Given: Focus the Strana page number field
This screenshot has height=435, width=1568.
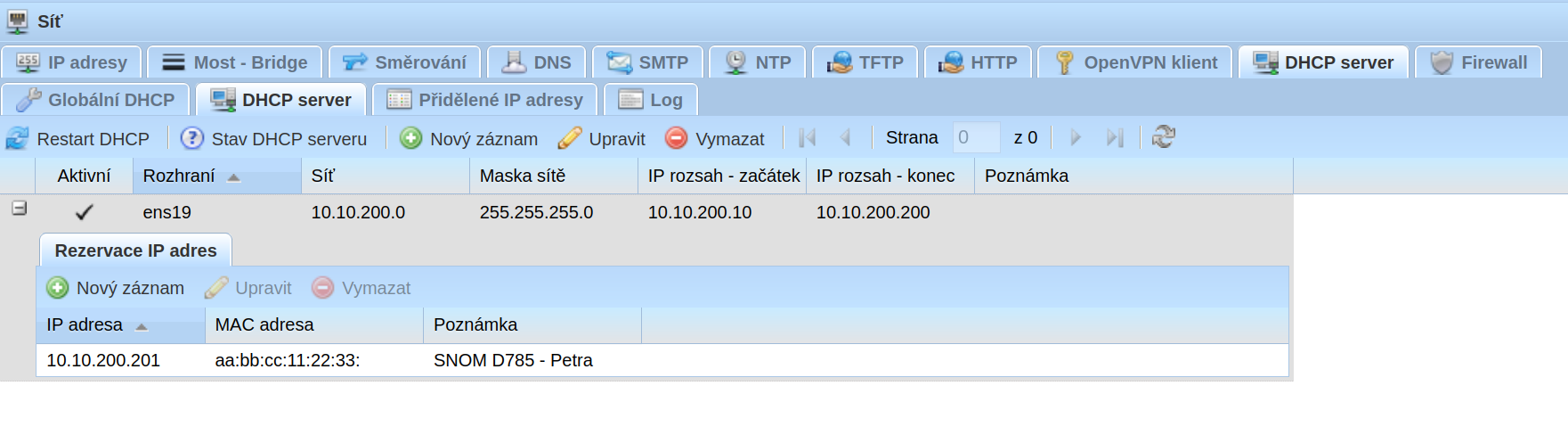Looking at the screenshot, I should tap(976, 137).
